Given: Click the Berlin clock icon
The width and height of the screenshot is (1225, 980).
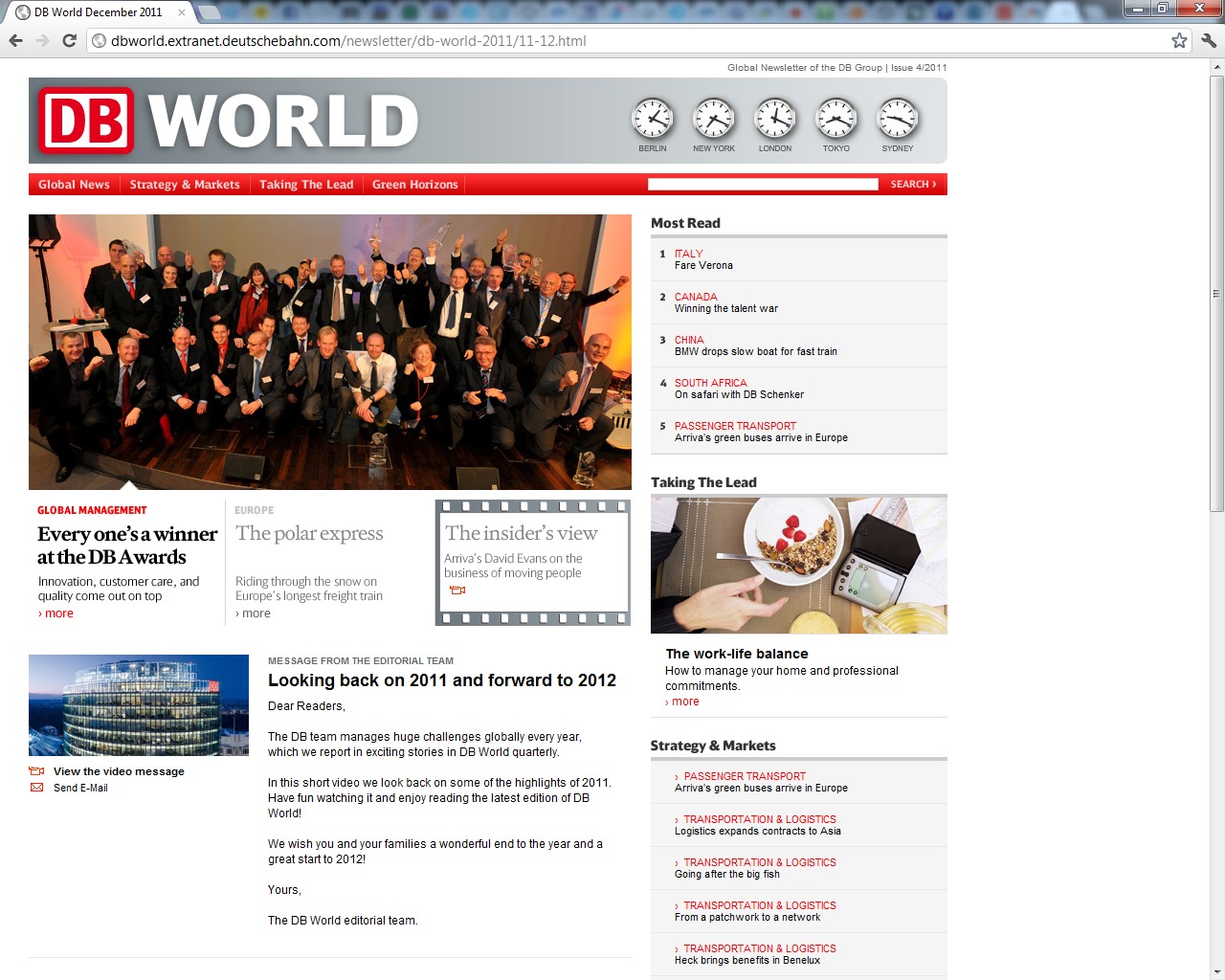Looking at the screenshot, I should click(653, 120).
